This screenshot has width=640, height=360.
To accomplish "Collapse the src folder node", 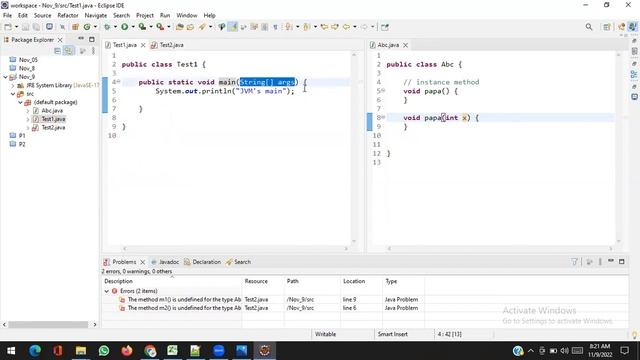I will pyautogui.click(x=13, y=94).
